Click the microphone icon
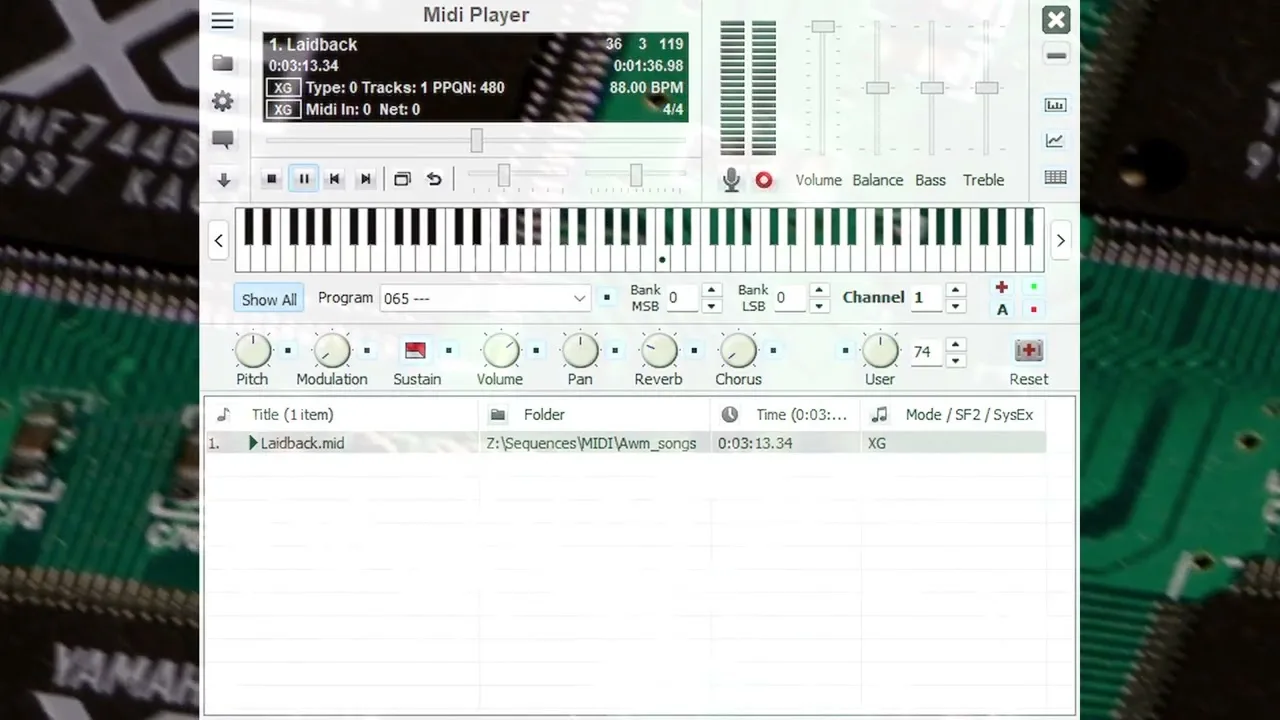Image resolution: width=1280 pixels, height=720 pixels. click(x=731, y=180)
